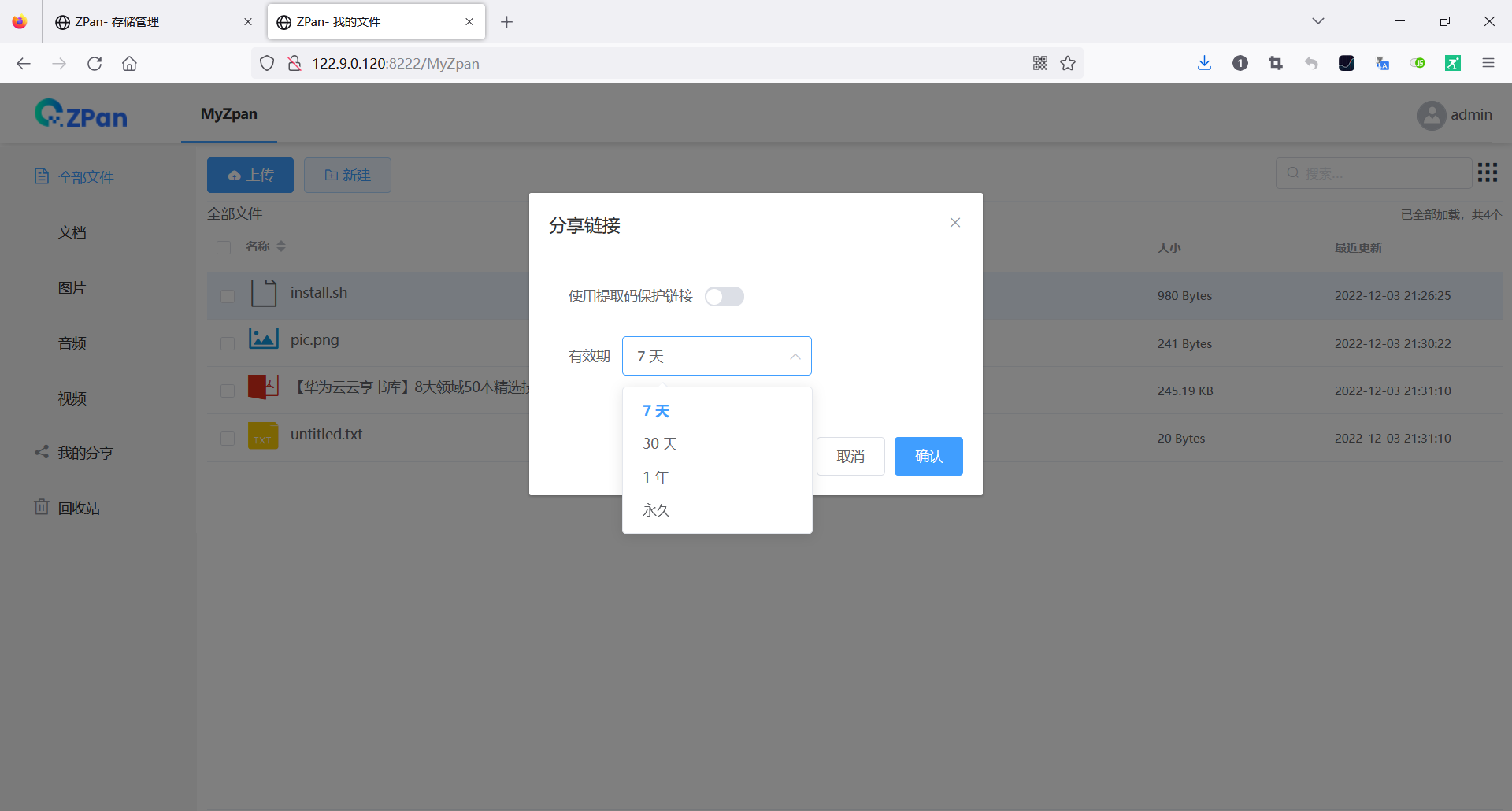Image resolution: width=1512 pixels, height=811 pixels.
Task: Open the browser downloads icon
Action: coord(1203,63)
